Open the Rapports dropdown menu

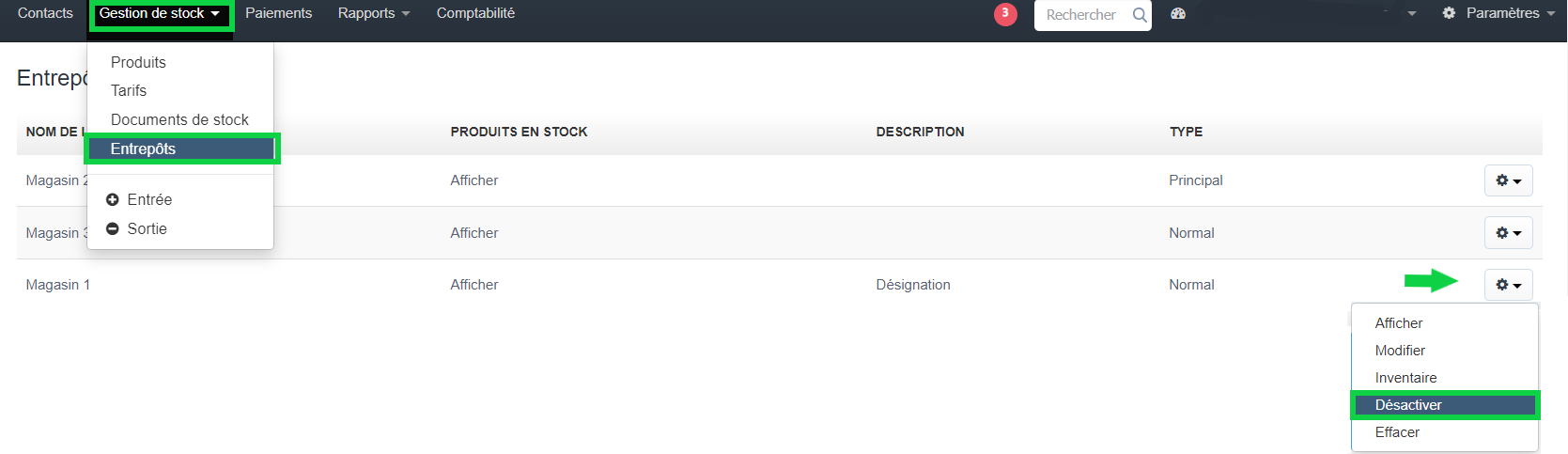[x=373, y=13]
